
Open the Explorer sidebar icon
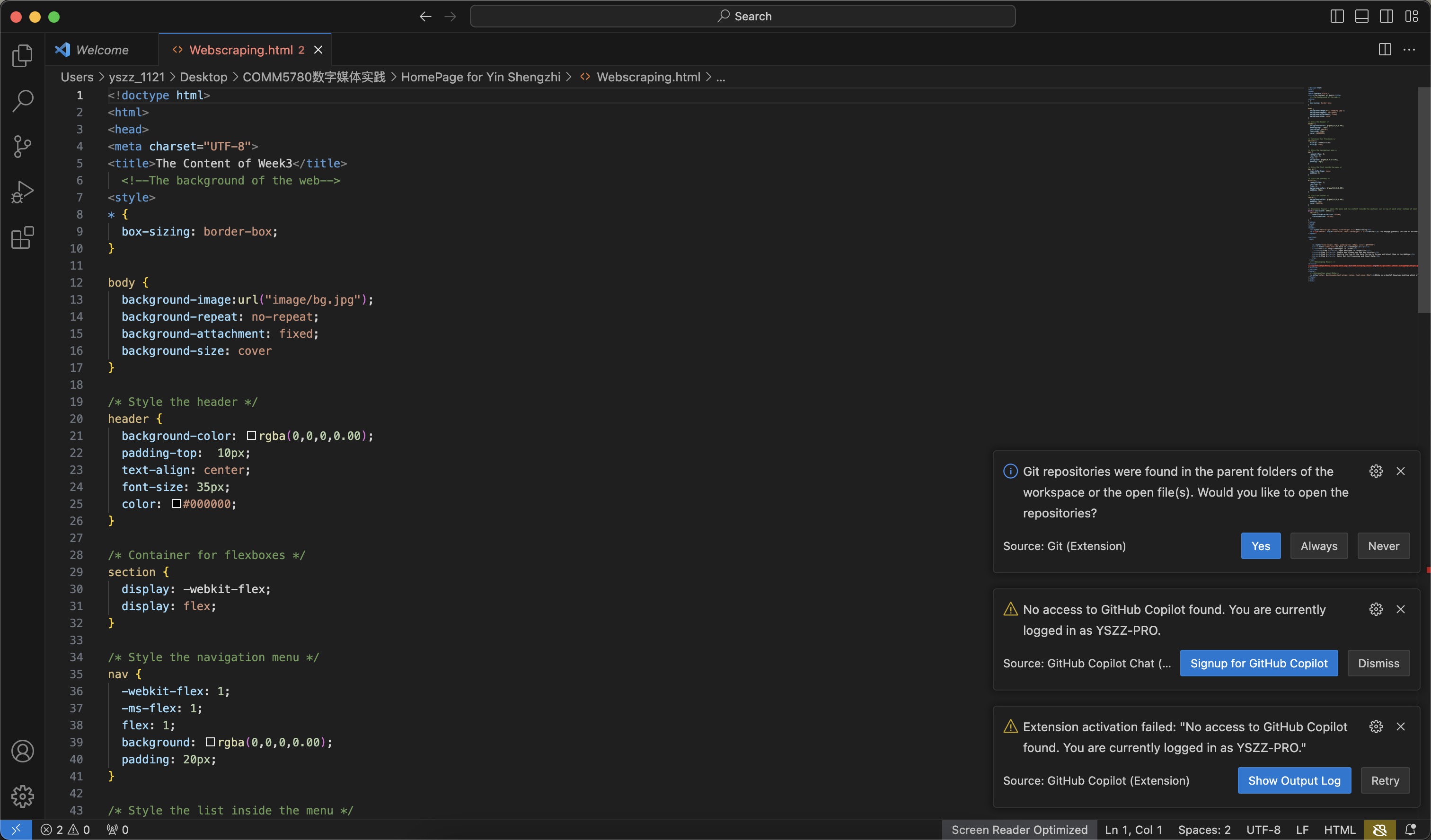pos(23,55)
